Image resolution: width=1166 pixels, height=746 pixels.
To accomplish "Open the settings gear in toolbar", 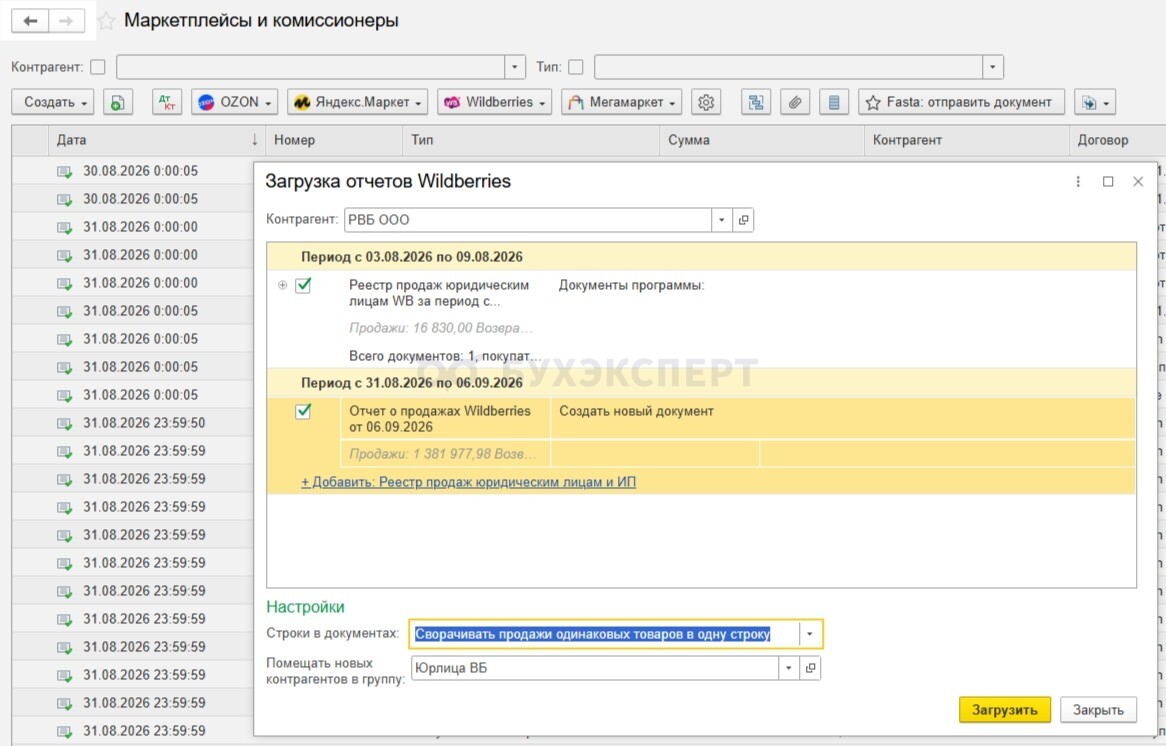I will point(706,102).
